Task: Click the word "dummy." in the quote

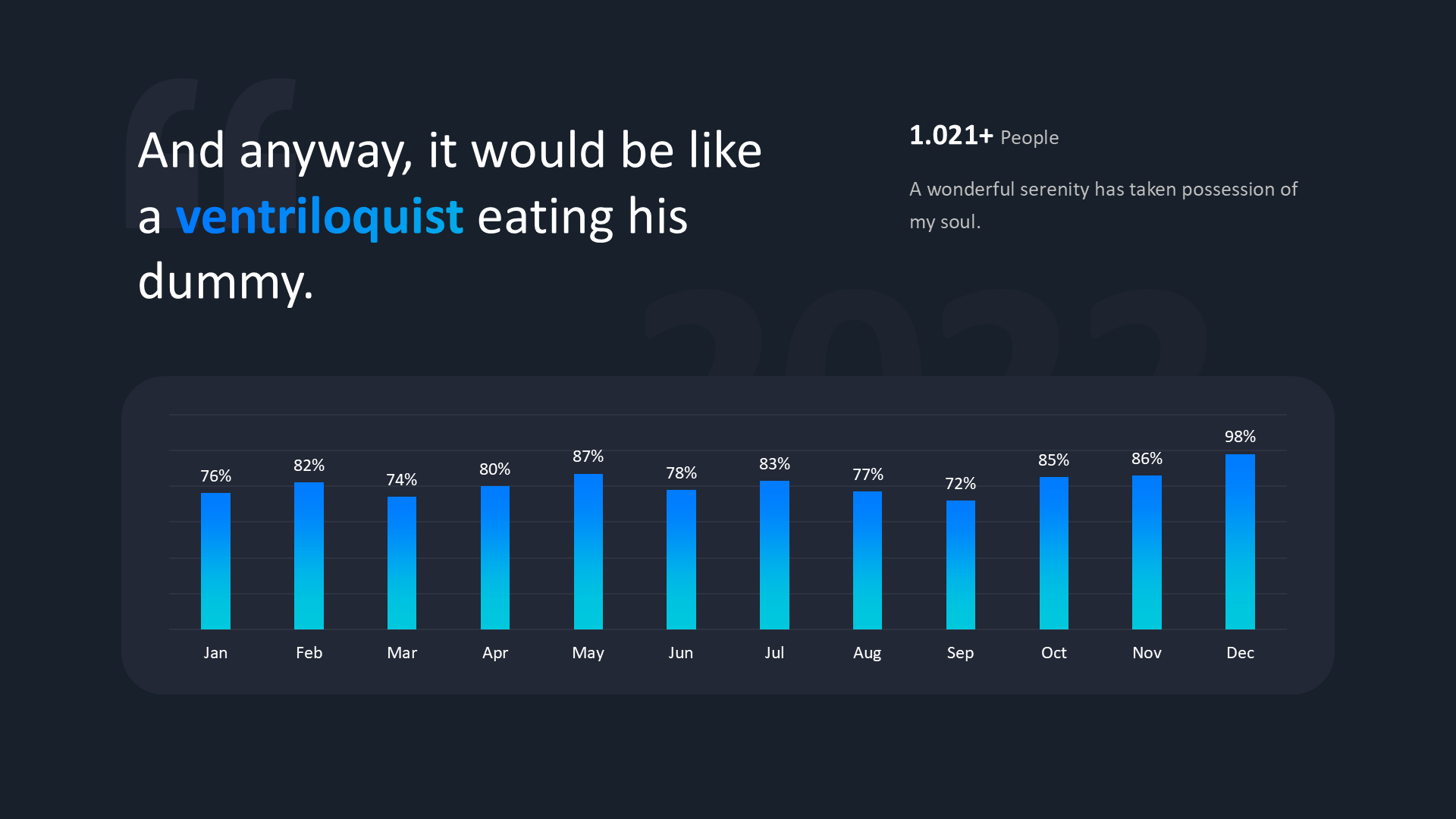Action: click(226, 282)
